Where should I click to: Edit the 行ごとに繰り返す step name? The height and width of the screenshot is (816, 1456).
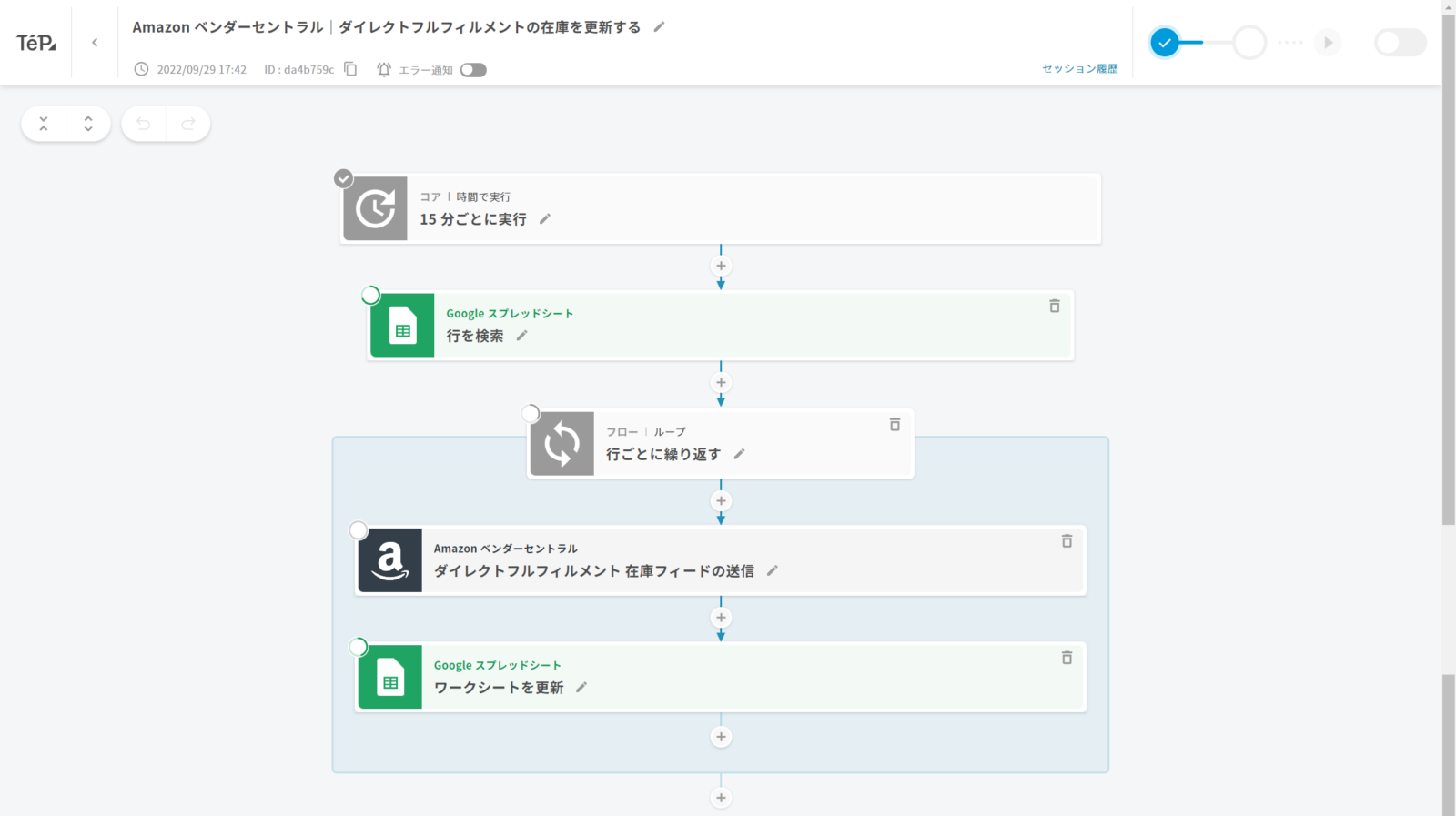point(740,454)
